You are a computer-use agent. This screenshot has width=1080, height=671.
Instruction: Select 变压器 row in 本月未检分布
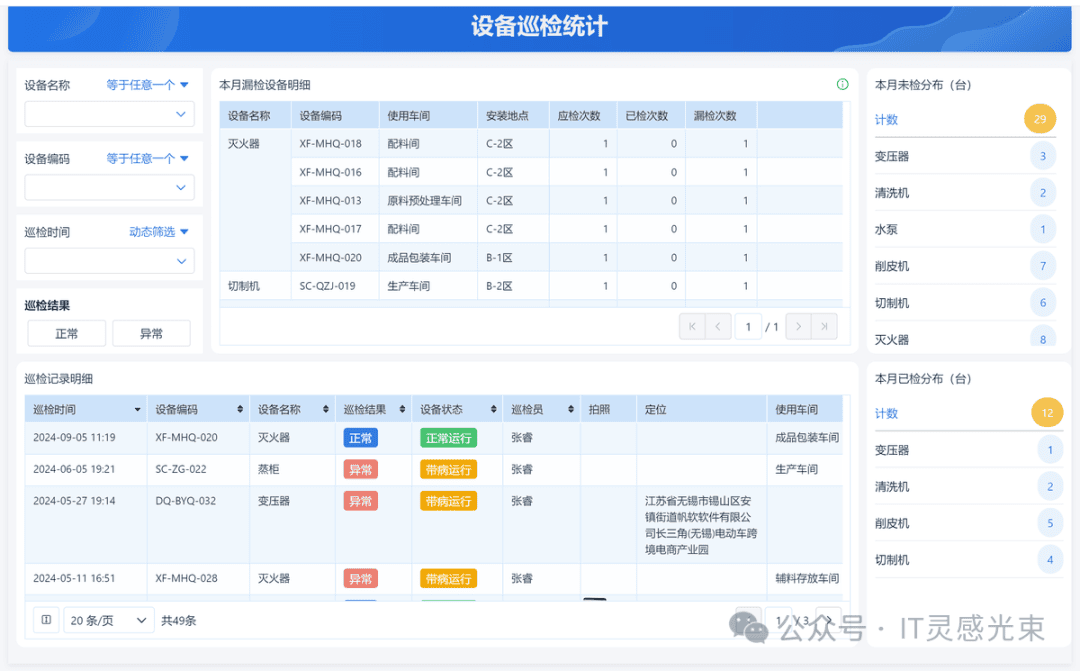point(966,156)
